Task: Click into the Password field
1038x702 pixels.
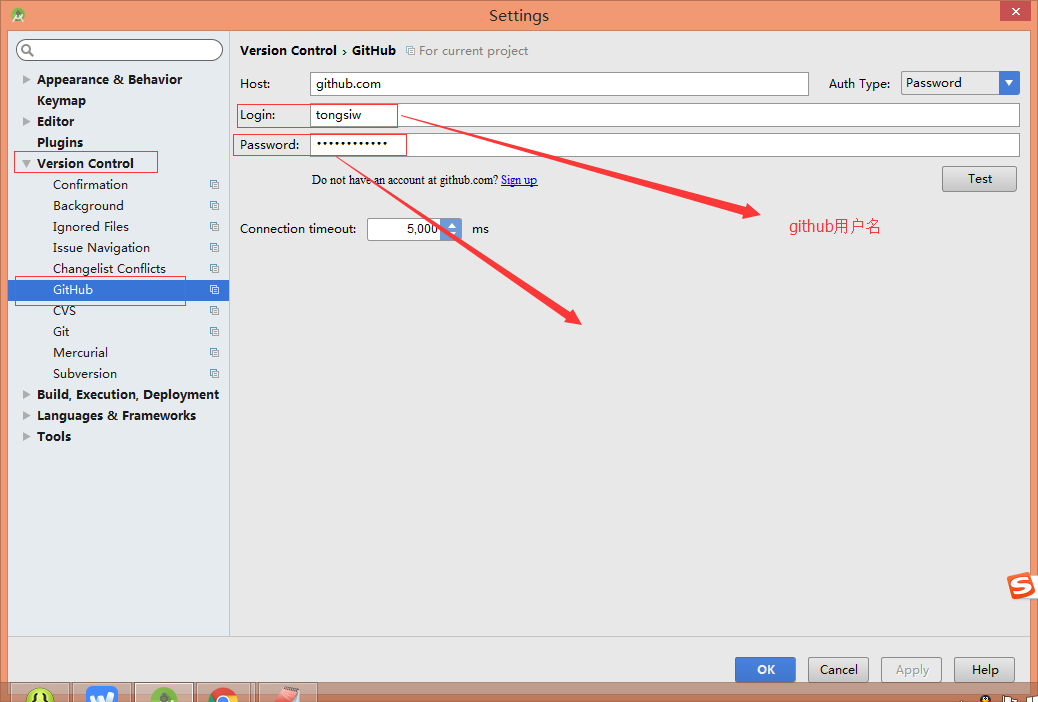Action: (665, 145)
